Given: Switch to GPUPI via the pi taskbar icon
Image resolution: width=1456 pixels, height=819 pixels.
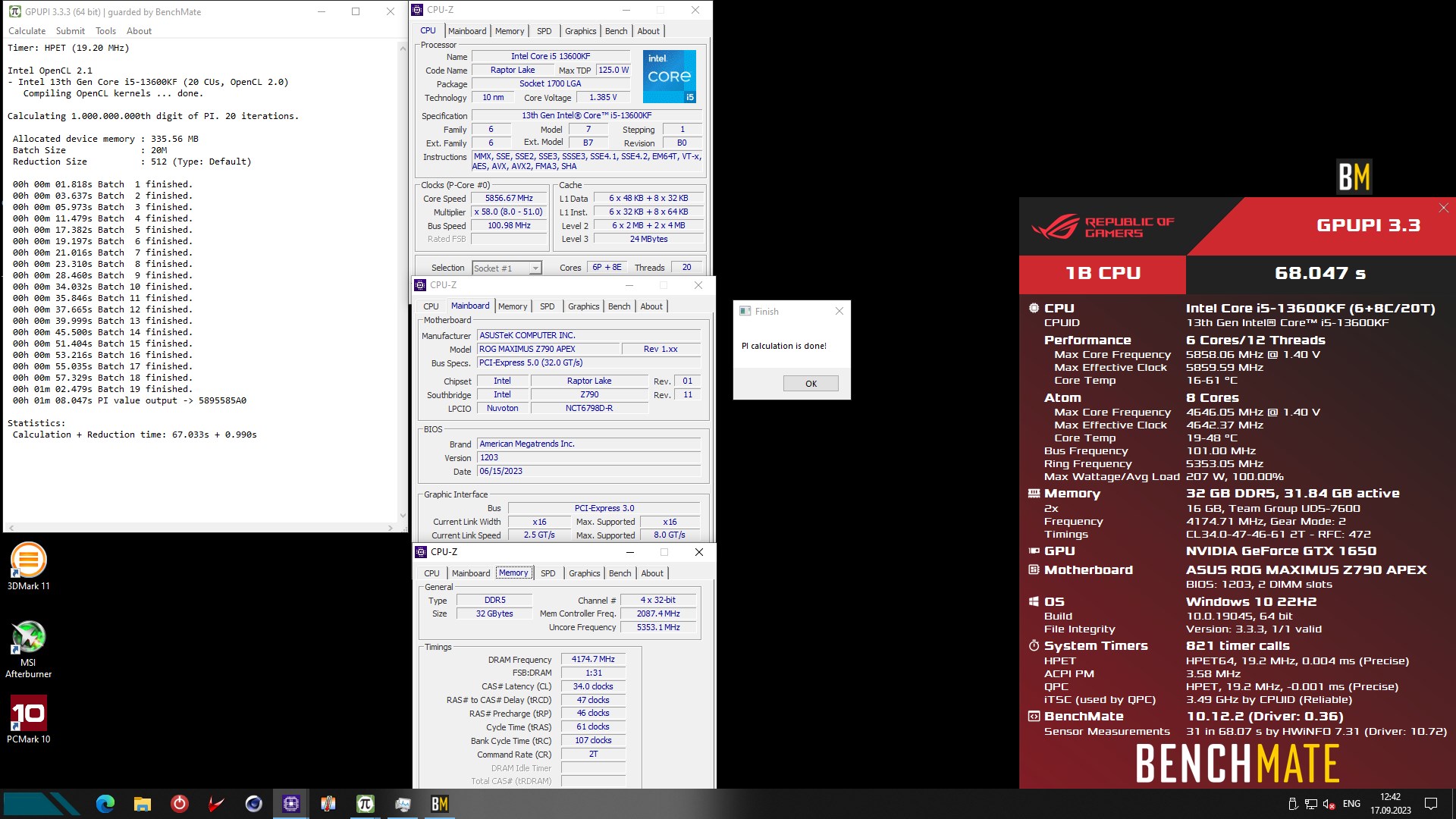Looking at the screenshot, I should (366, 804).
